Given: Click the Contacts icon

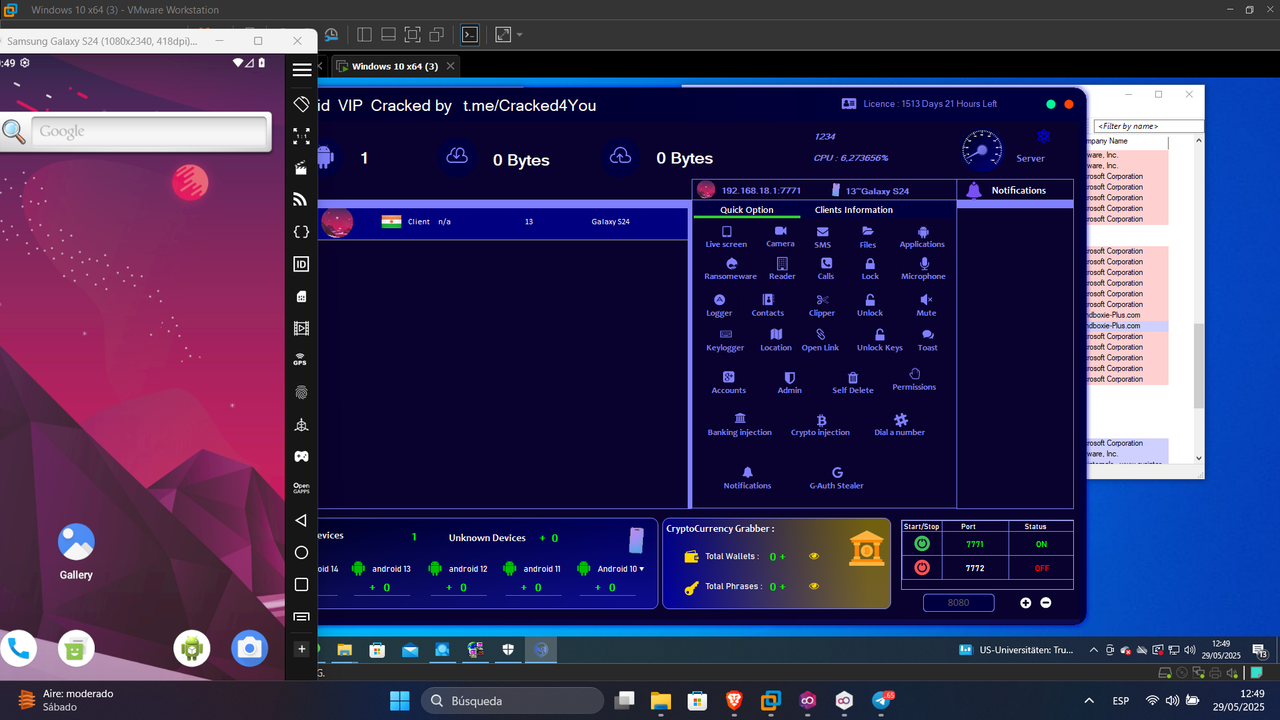Looking at the screenshot, I should [768, 299].
